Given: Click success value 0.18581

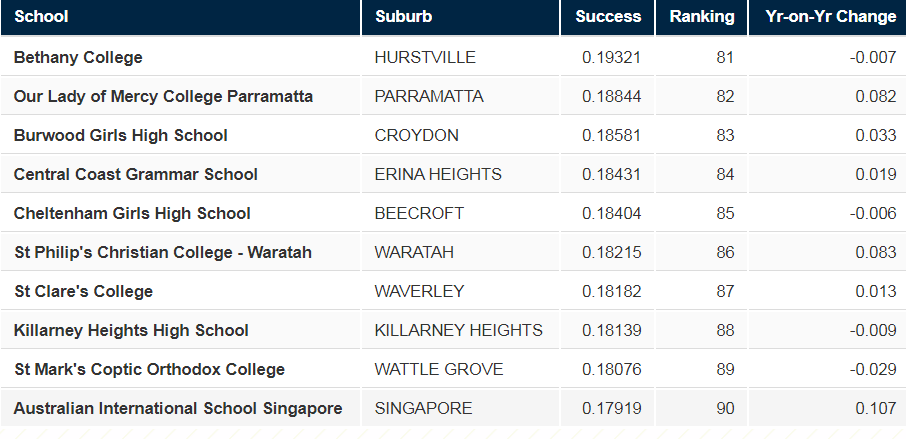Looking at the screenshot, I should click(x=611, y=135).
